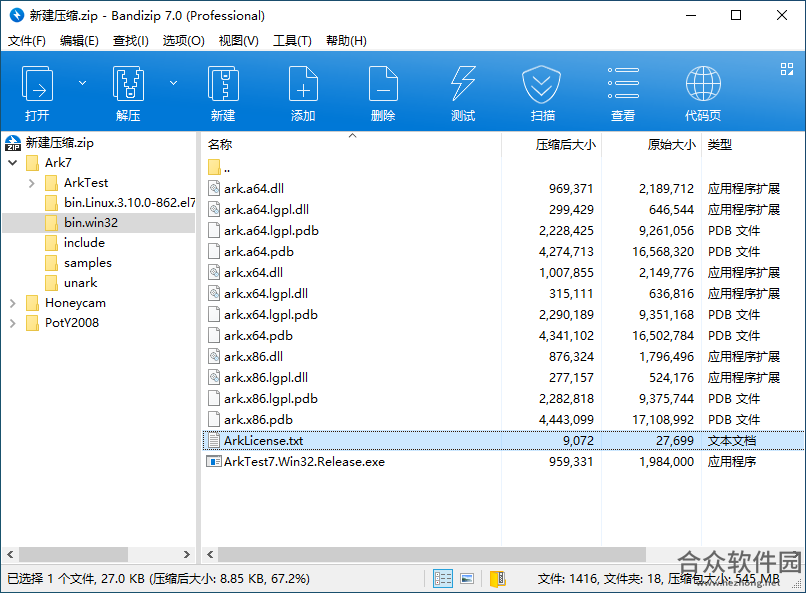Click the folder tree scroll left arrow

(x=10, y=554)
